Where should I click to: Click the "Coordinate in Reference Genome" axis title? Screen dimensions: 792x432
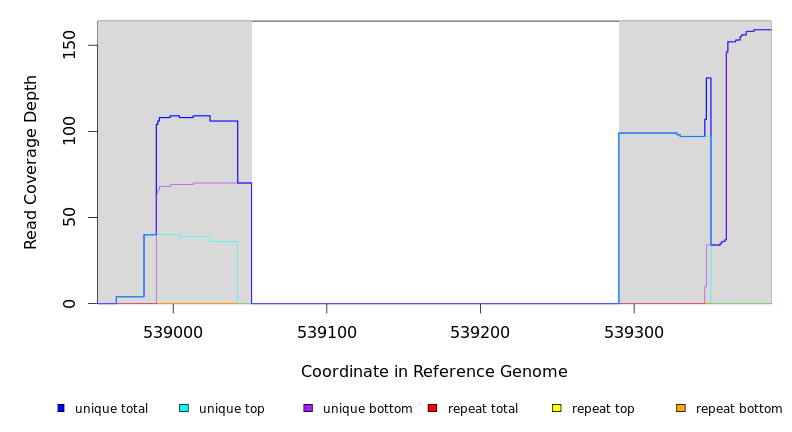click(x=434, y=372)
